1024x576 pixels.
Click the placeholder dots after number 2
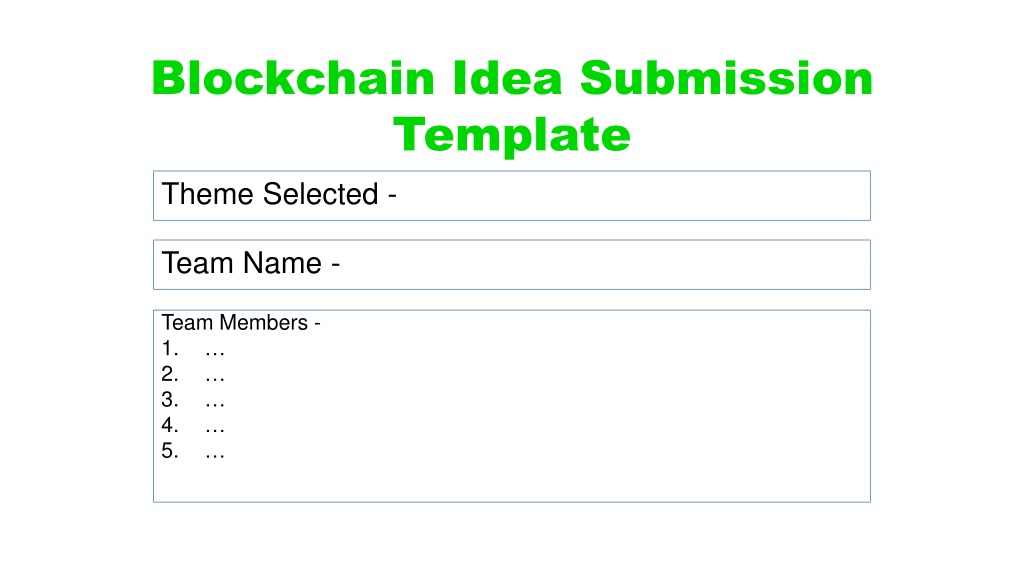pos(215,376)
